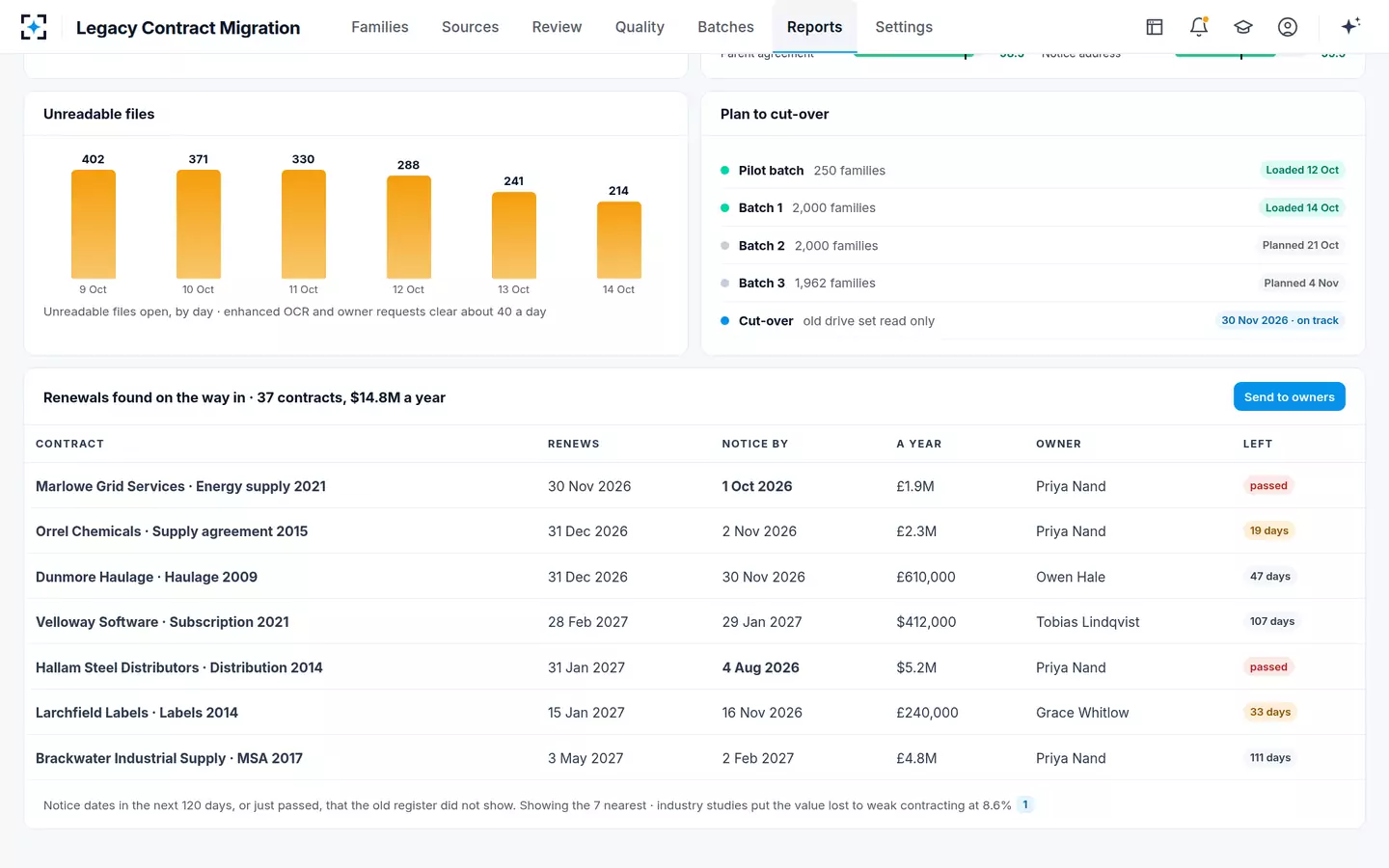This screenshot has width=1389, height=868.
Task: Switch to the Sources tab
Action: pos(470,27)
